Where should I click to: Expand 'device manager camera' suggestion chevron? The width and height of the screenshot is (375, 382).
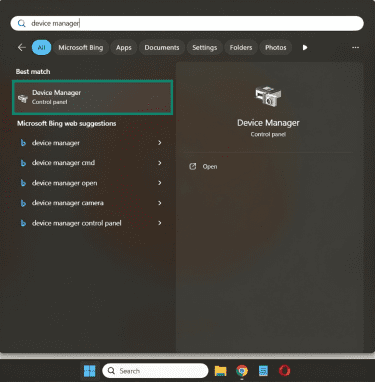pos(160,203)
